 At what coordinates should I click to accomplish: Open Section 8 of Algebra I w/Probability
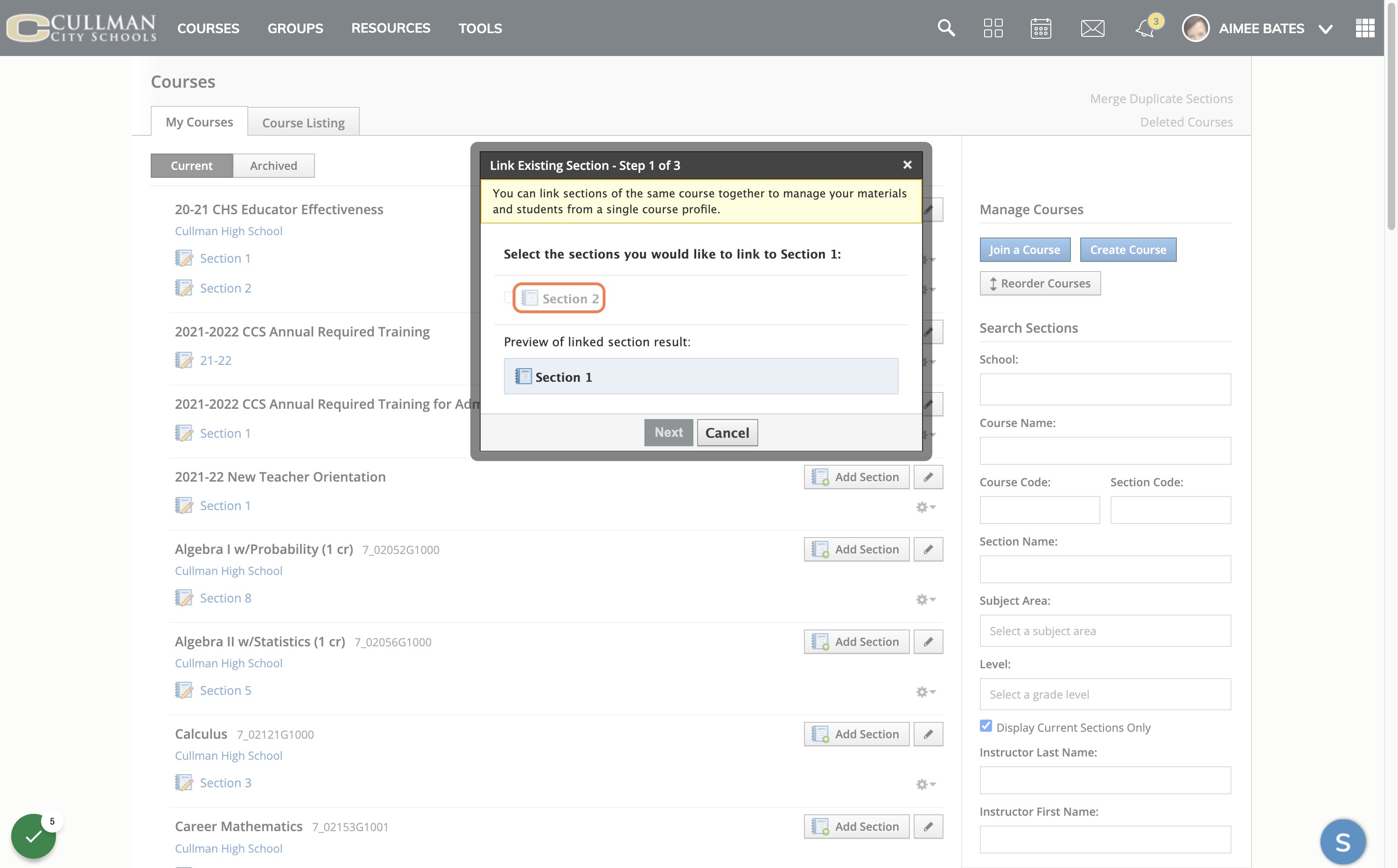[x=225, y=598]
